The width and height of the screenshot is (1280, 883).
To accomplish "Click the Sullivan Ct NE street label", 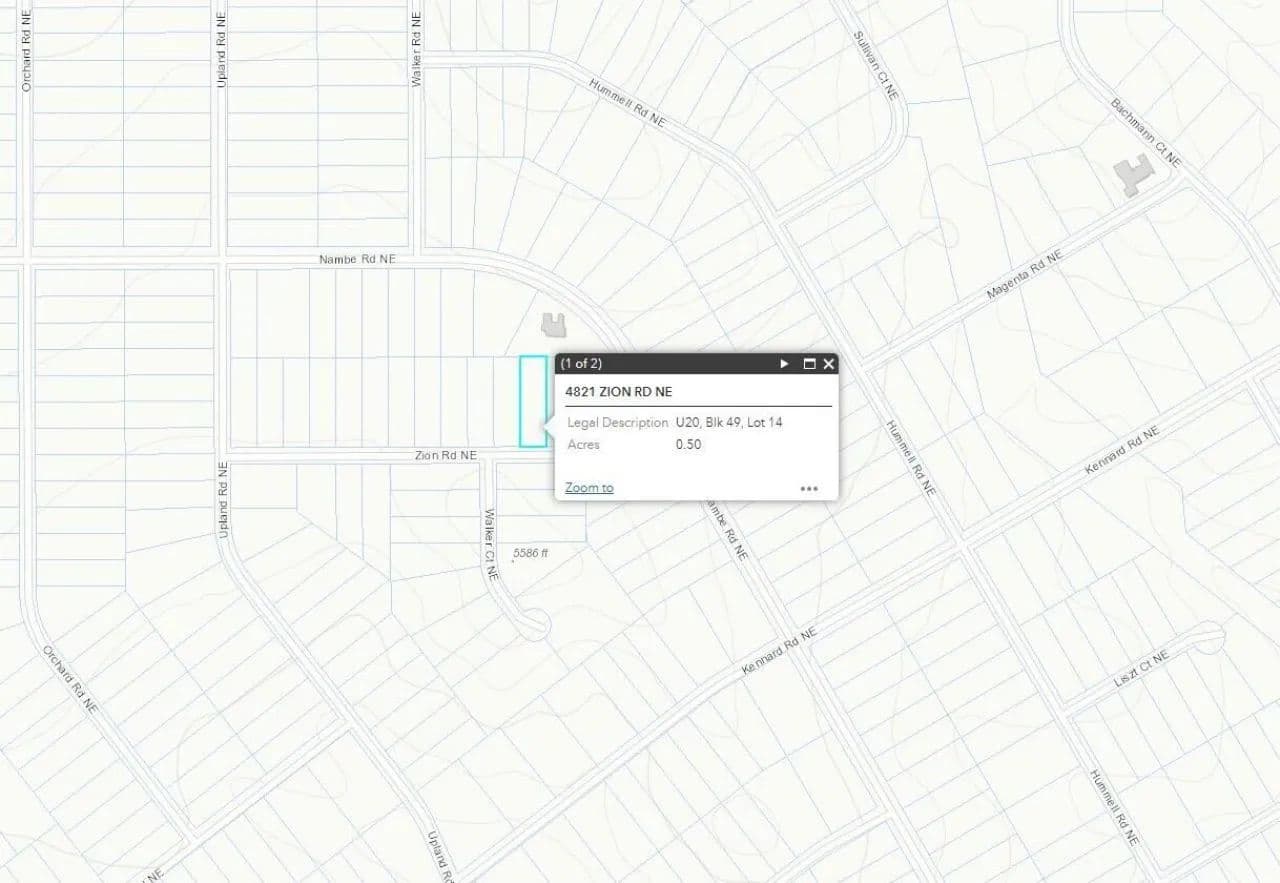I will pyautogui.click(x=876, y=63).
